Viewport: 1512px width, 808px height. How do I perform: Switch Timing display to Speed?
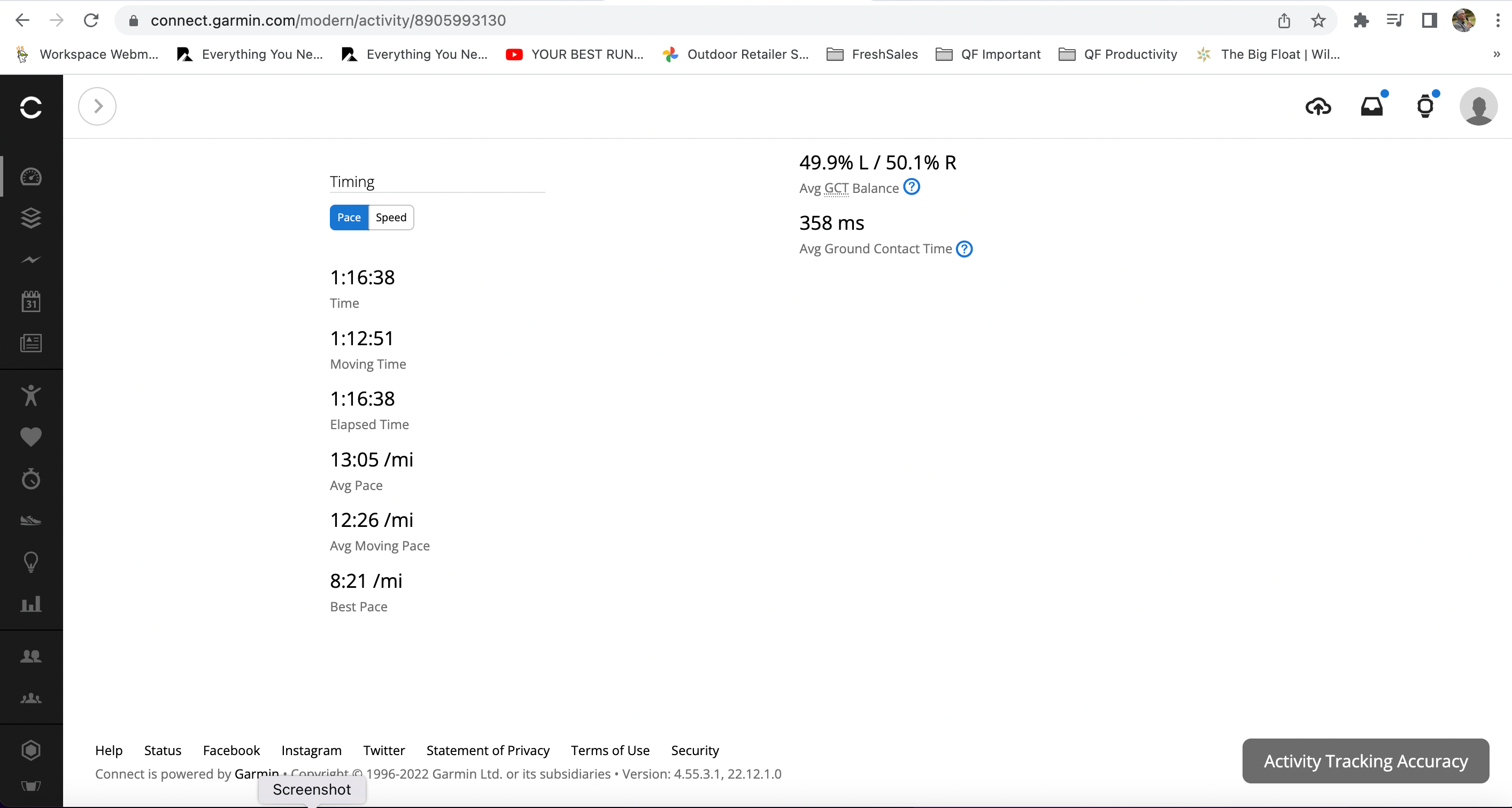coord(391,217)
